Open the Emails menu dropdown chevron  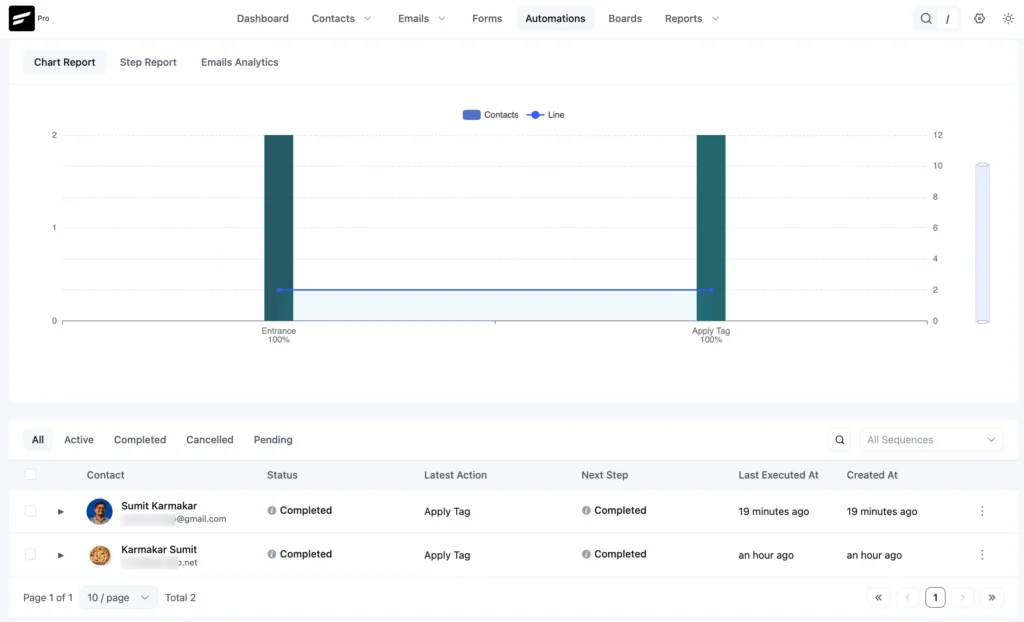coord(441,18)
